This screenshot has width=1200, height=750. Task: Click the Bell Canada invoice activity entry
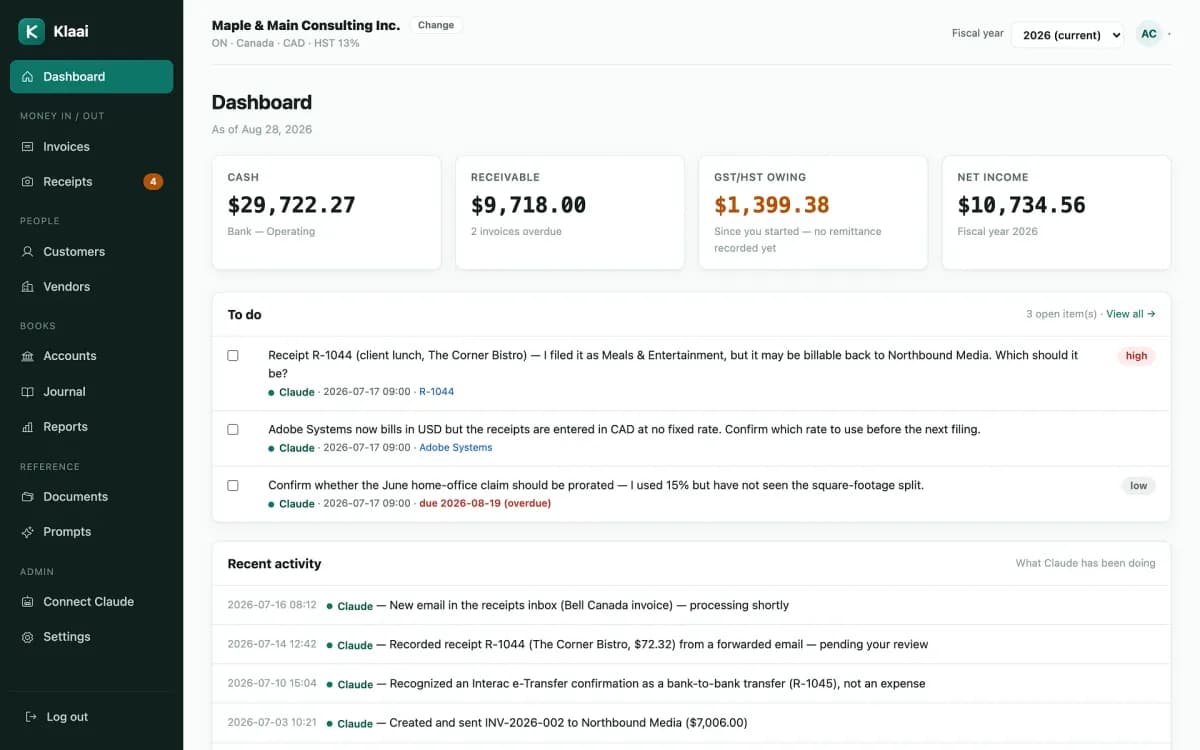point(691,605)
